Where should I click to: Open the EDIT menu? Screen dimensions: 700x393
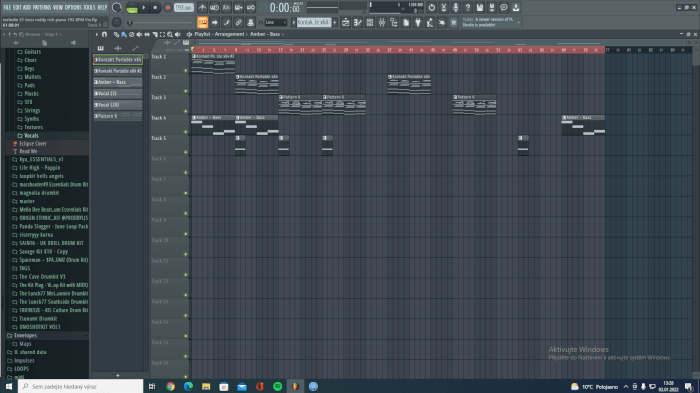(17, 8)
